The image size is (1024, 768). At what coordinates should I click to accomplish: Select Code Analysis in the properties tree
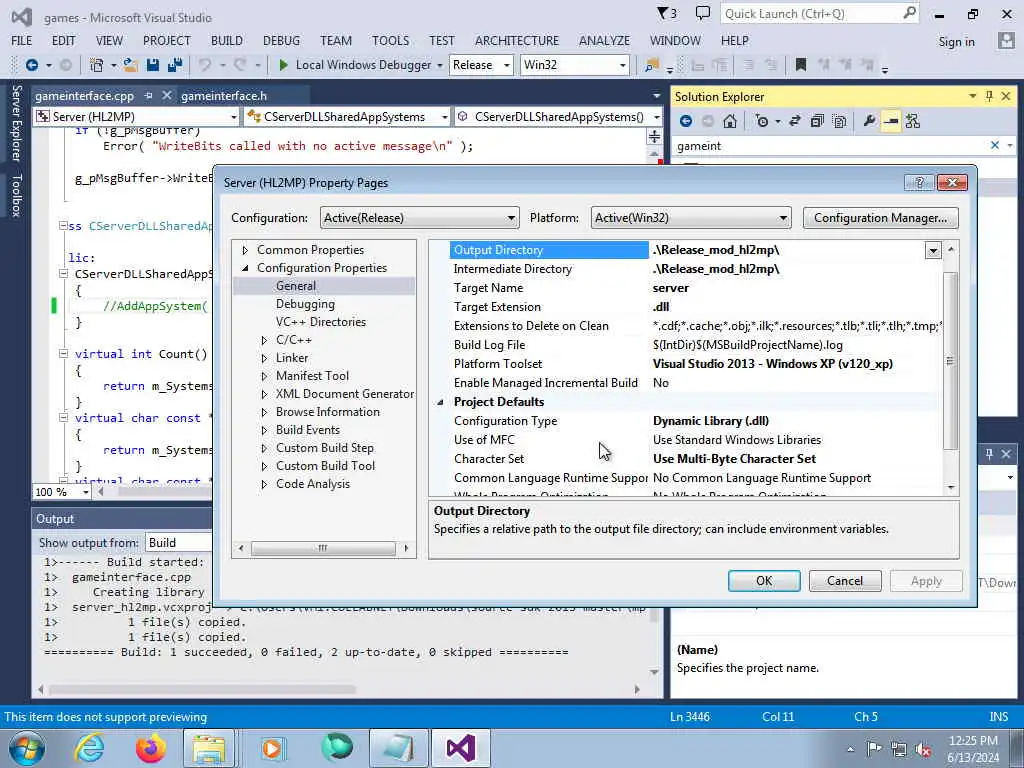(x=313, y=484)
